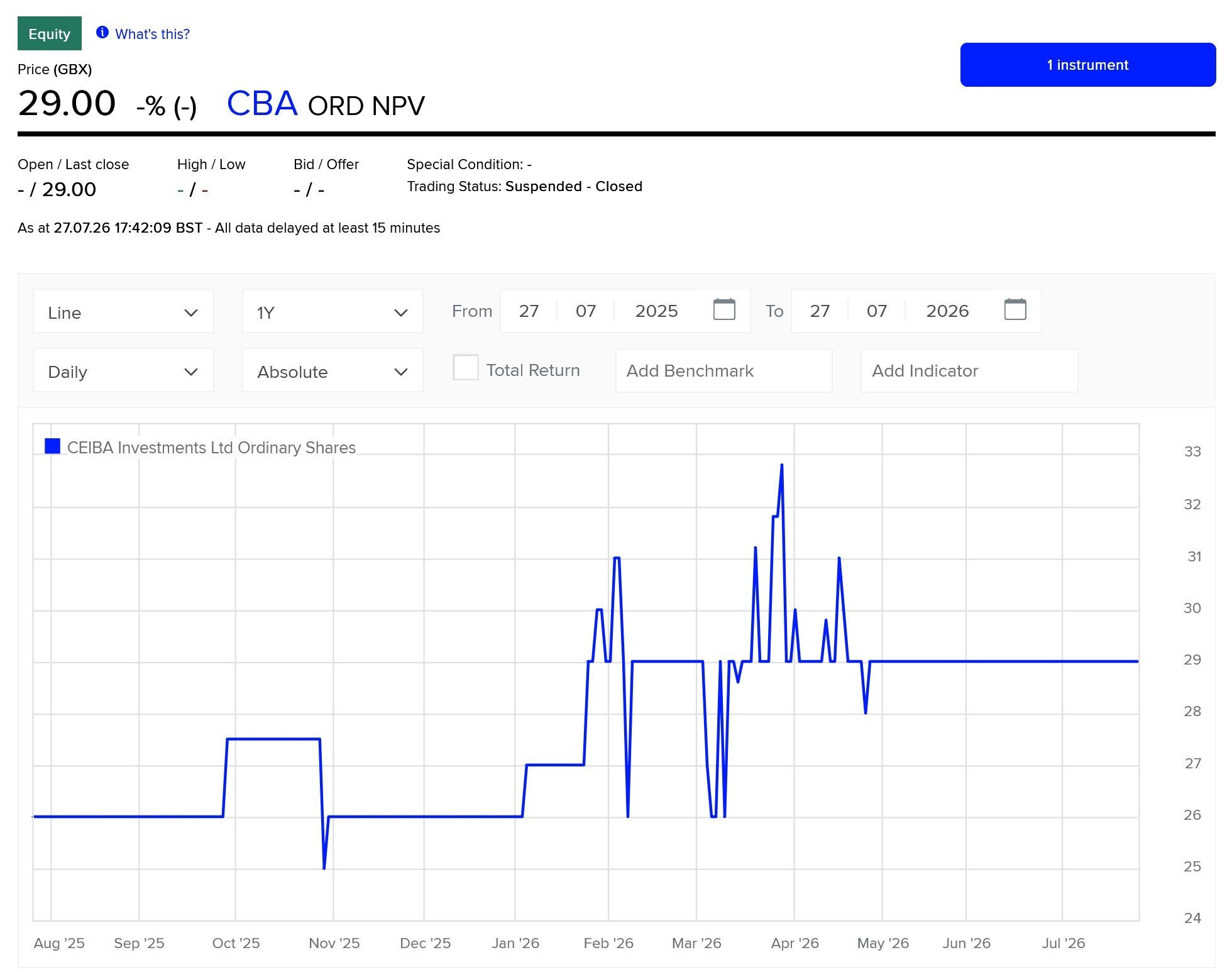1232x972 pixels.
Task: Select the To month field 07
Action: click(x=876, y=311)
